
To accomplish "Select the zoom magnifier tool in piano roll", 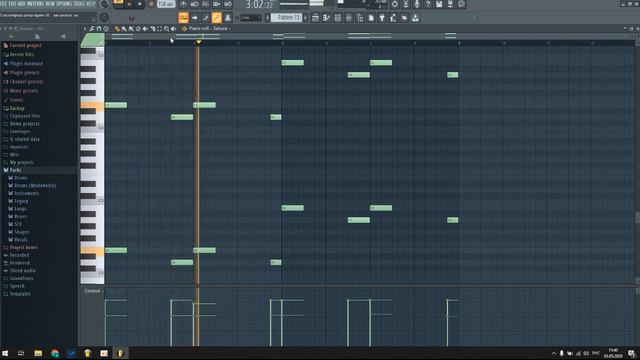I will (x=167, y=29).
